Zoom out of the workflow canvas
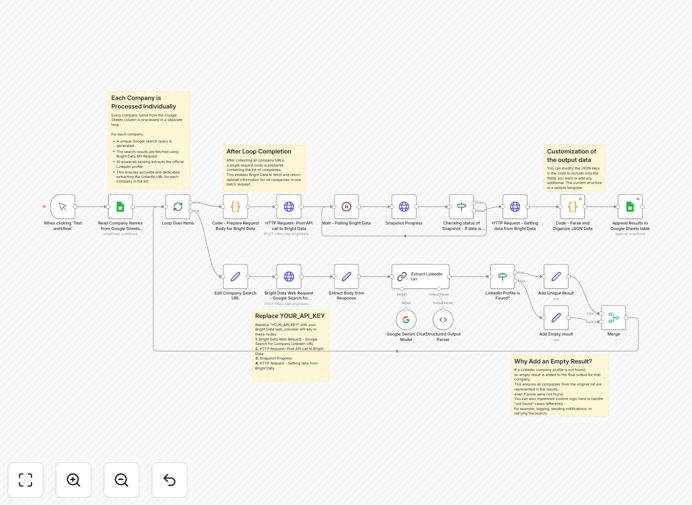692x505 pixels. point(121,480)
